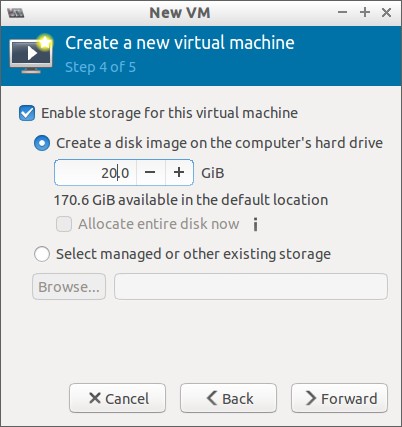Decrease disk size with the minus button
This screenshot has width=402, height=427.
click(x=151, y=172)
